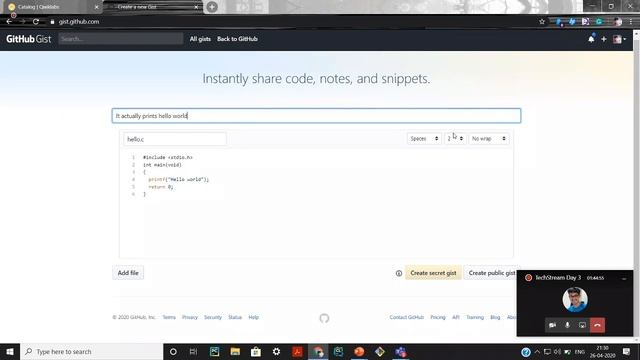Close the Create a new Gist tab
640x360 pixels.
[x=196, y=7]
